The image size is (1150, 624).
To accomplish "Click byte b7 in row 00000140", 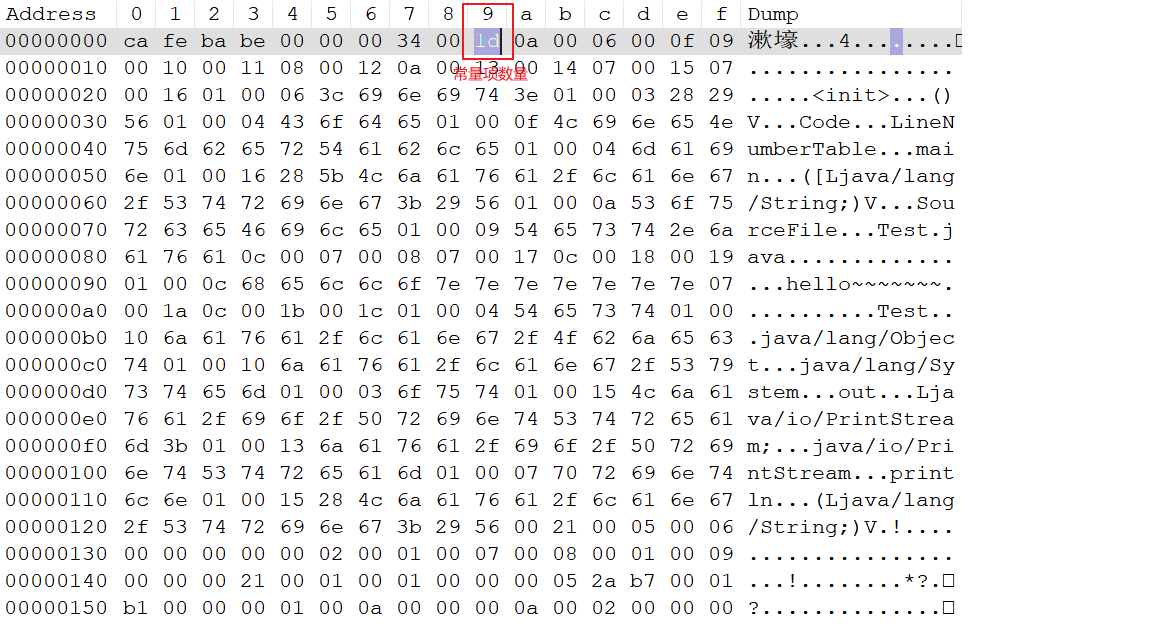I will [x=643, y=581].
